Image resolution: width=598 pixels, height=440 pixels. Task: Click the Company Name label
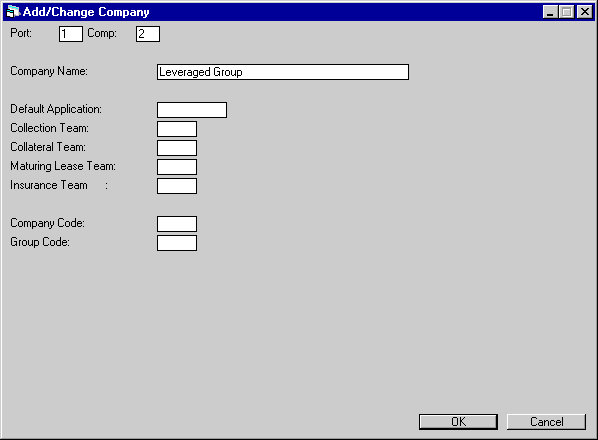49,71
